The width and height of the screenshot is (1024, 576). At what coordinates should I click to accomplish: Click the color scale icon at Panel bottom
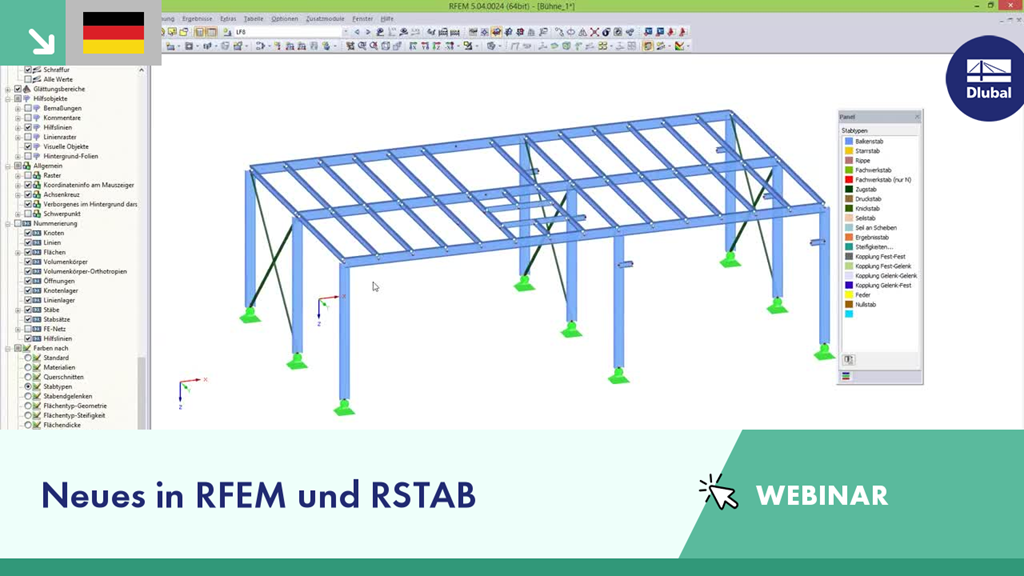(846, 376)
